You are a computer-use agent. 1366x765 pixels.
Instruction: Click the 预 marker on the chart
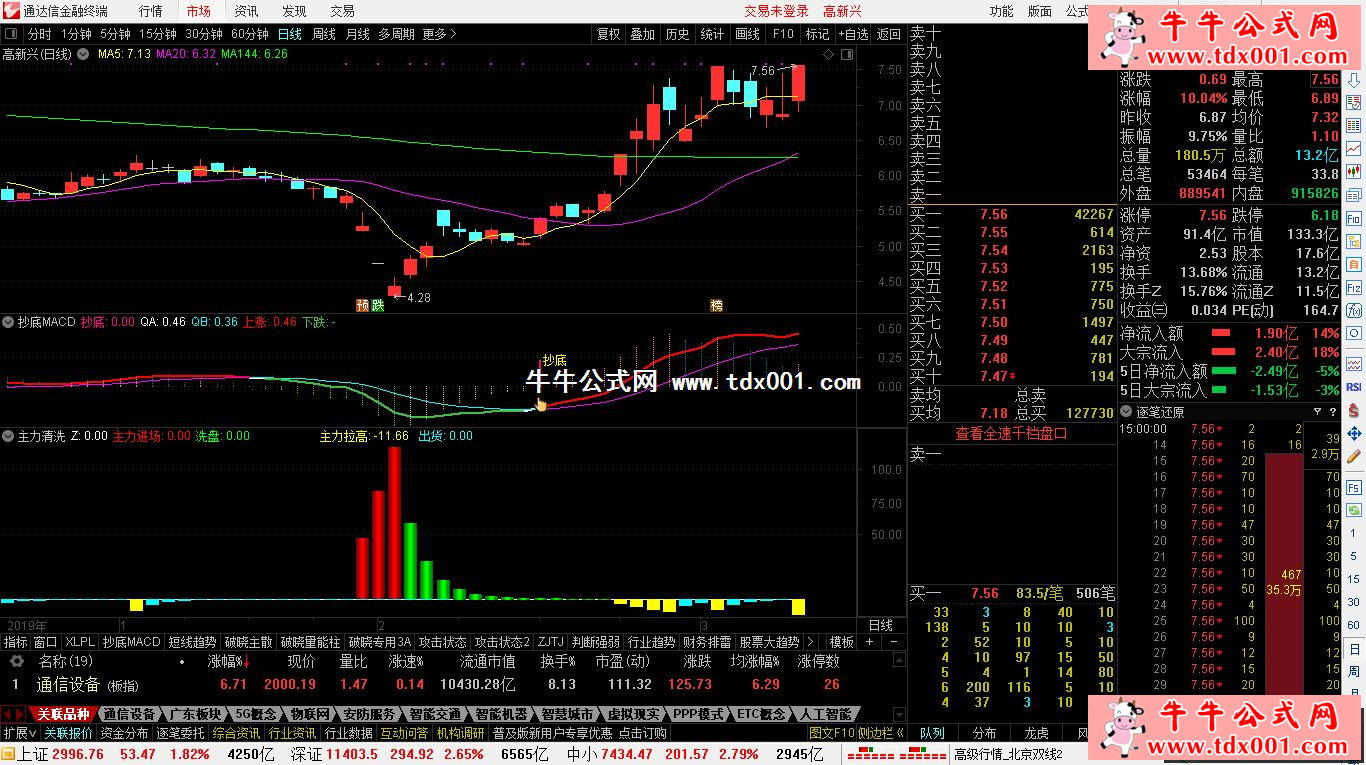(x=362, y=304)
